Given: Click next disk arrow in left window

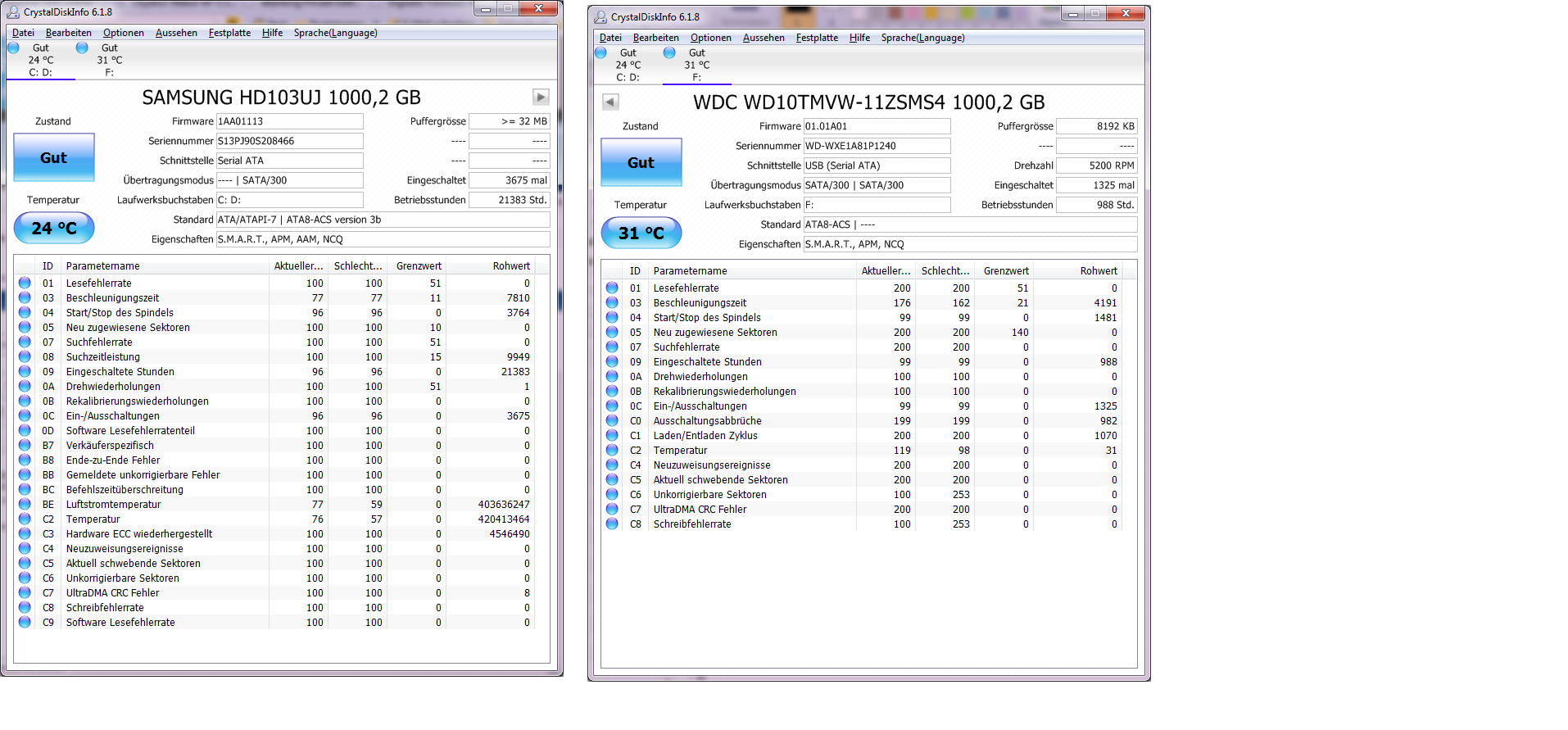Looking at the screenshot, I should 541,97.
